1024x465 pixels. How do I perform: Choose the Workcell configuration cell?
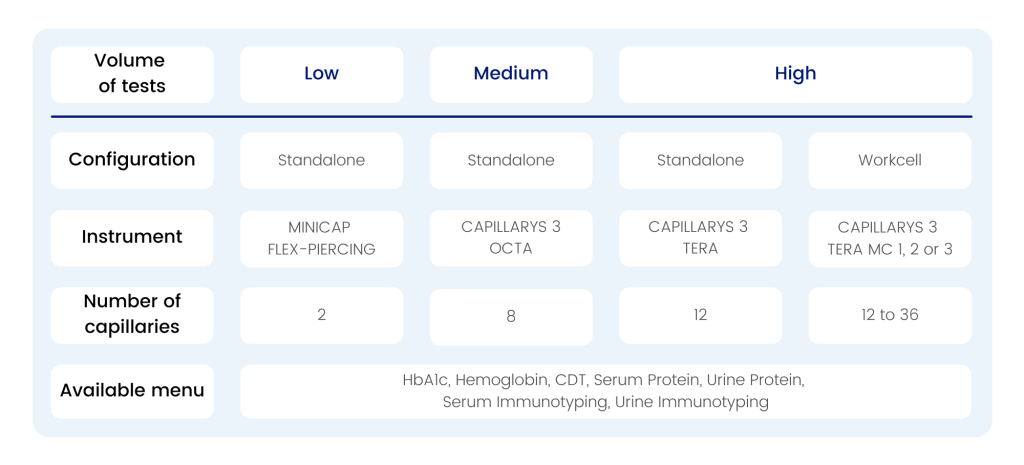890,160
